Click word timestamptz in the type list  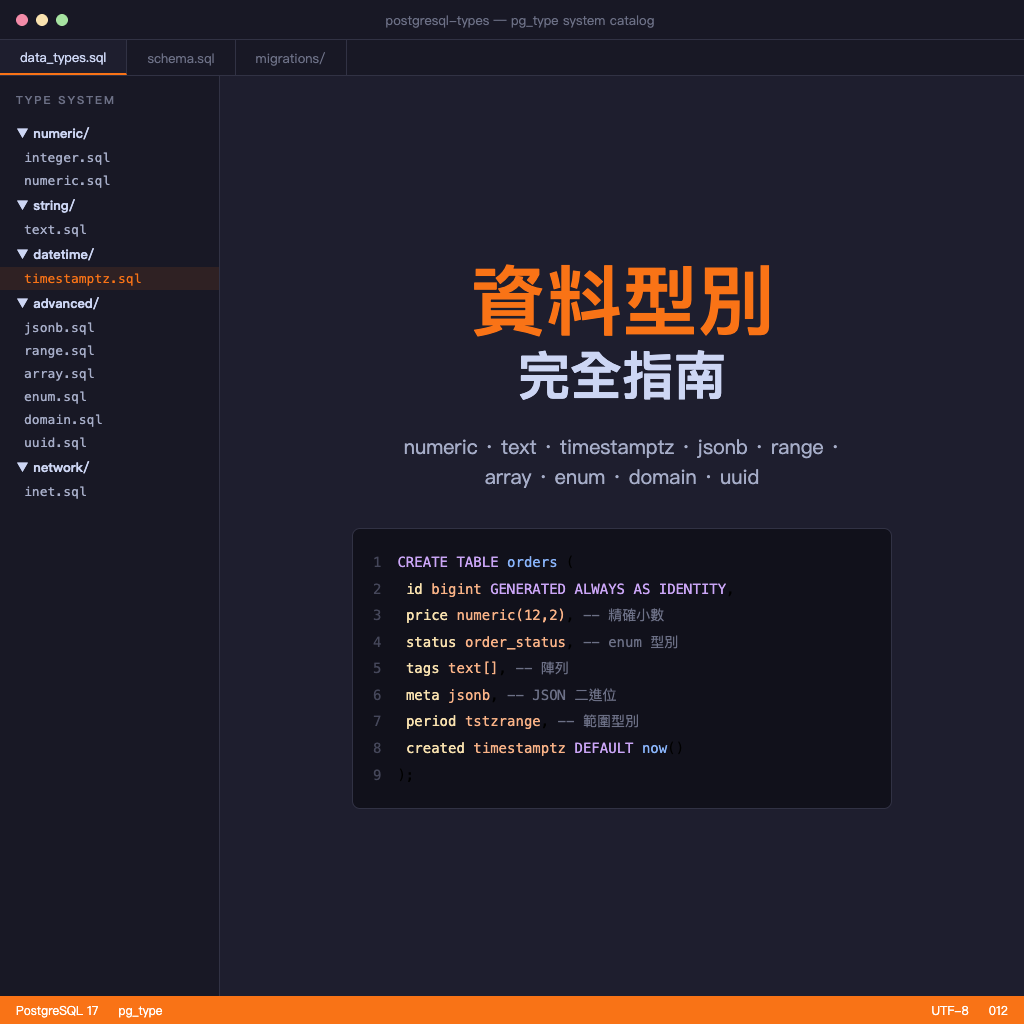[616, 447]
